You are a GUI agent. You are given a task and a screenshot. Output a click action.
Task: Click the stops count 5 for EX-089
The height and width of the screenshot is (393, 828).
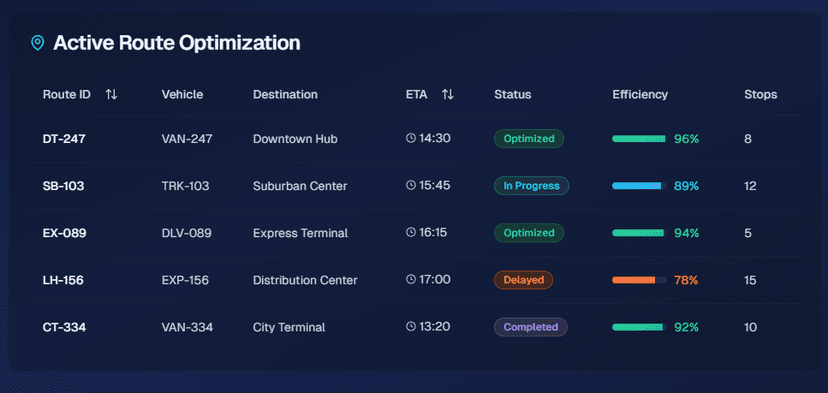(748, 233)
